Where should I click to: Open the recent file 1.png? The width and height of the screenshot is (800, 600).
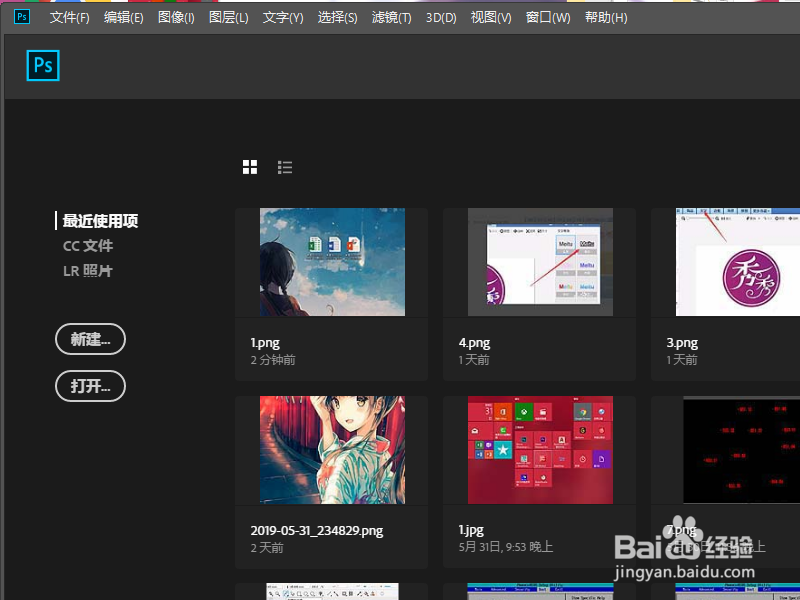331,261
